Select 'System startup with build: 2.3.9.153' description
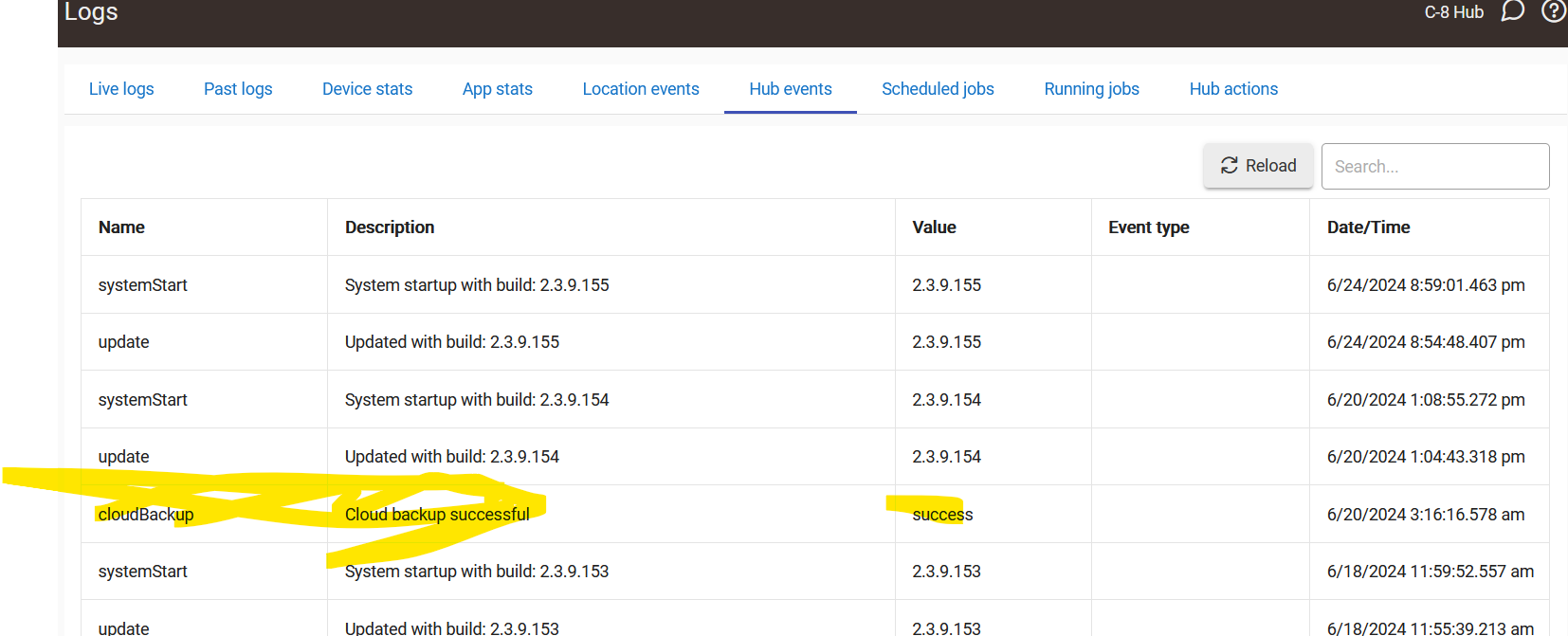The width and height of the screenshot is (1568, 636). click(477, 572)
